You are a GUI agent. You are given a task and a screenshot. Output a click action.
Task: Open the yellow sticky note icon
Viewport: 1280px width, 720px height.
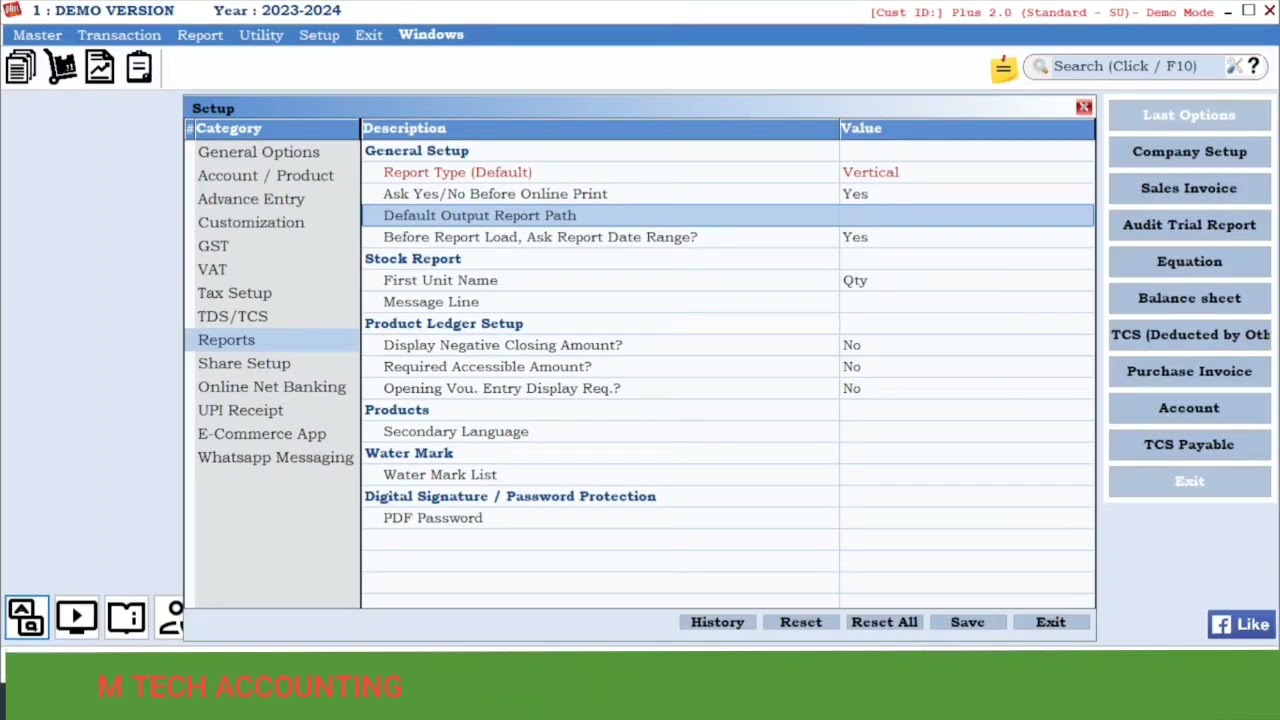[x=1003, y=67]
